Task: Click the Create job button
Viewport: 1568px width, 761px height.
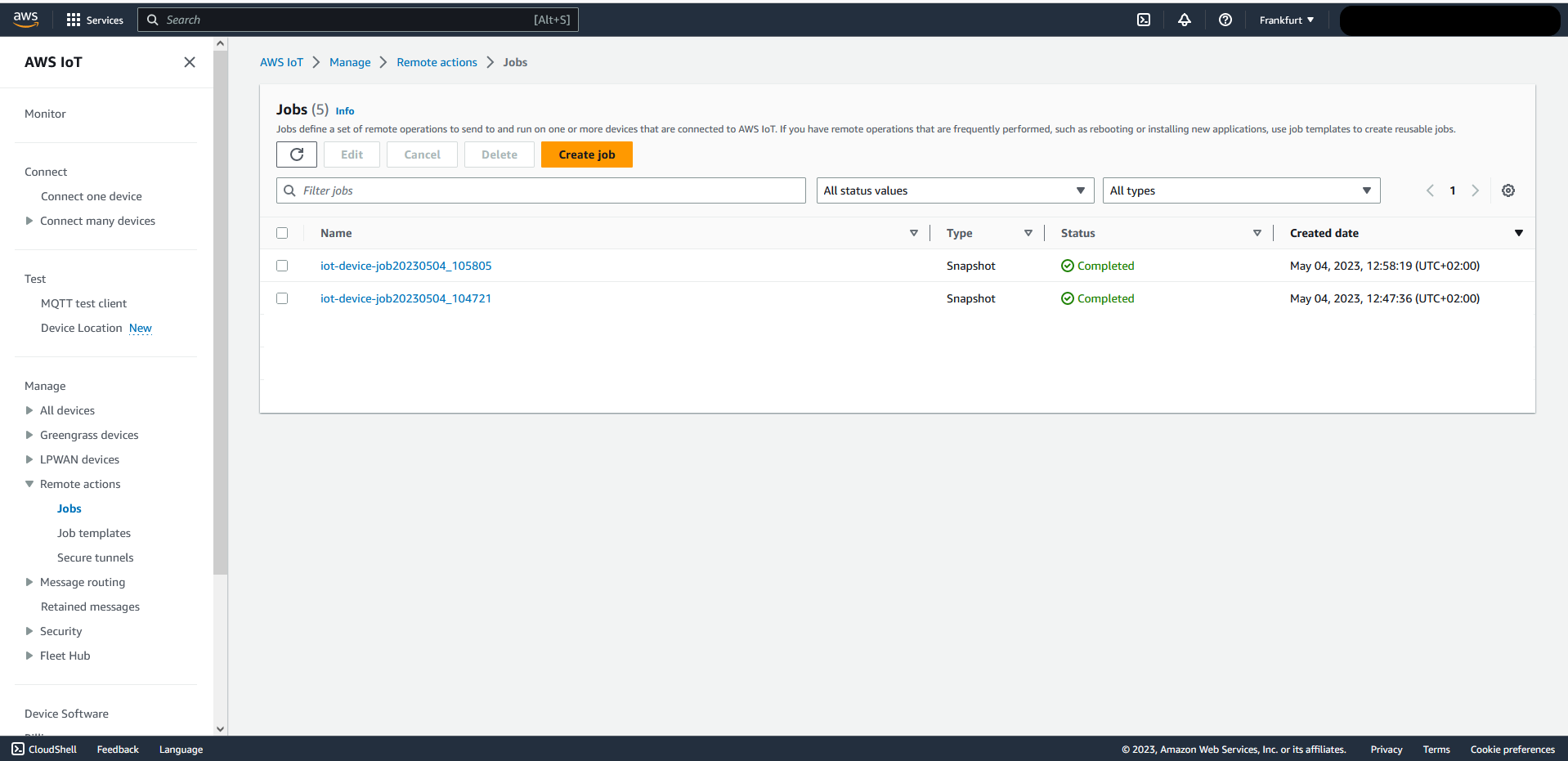Action: pos(587,154)
